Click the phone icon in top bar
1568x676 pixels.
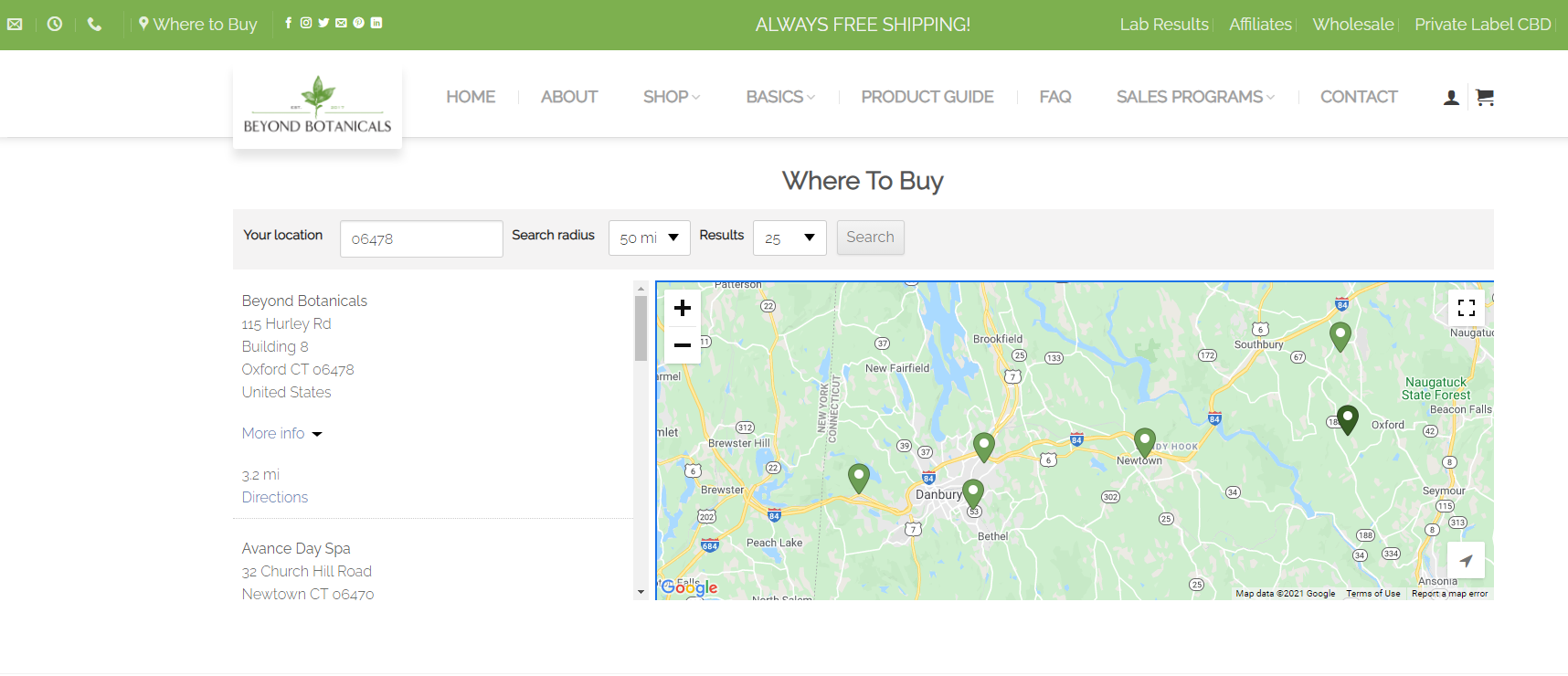click(x=94, y=25)
